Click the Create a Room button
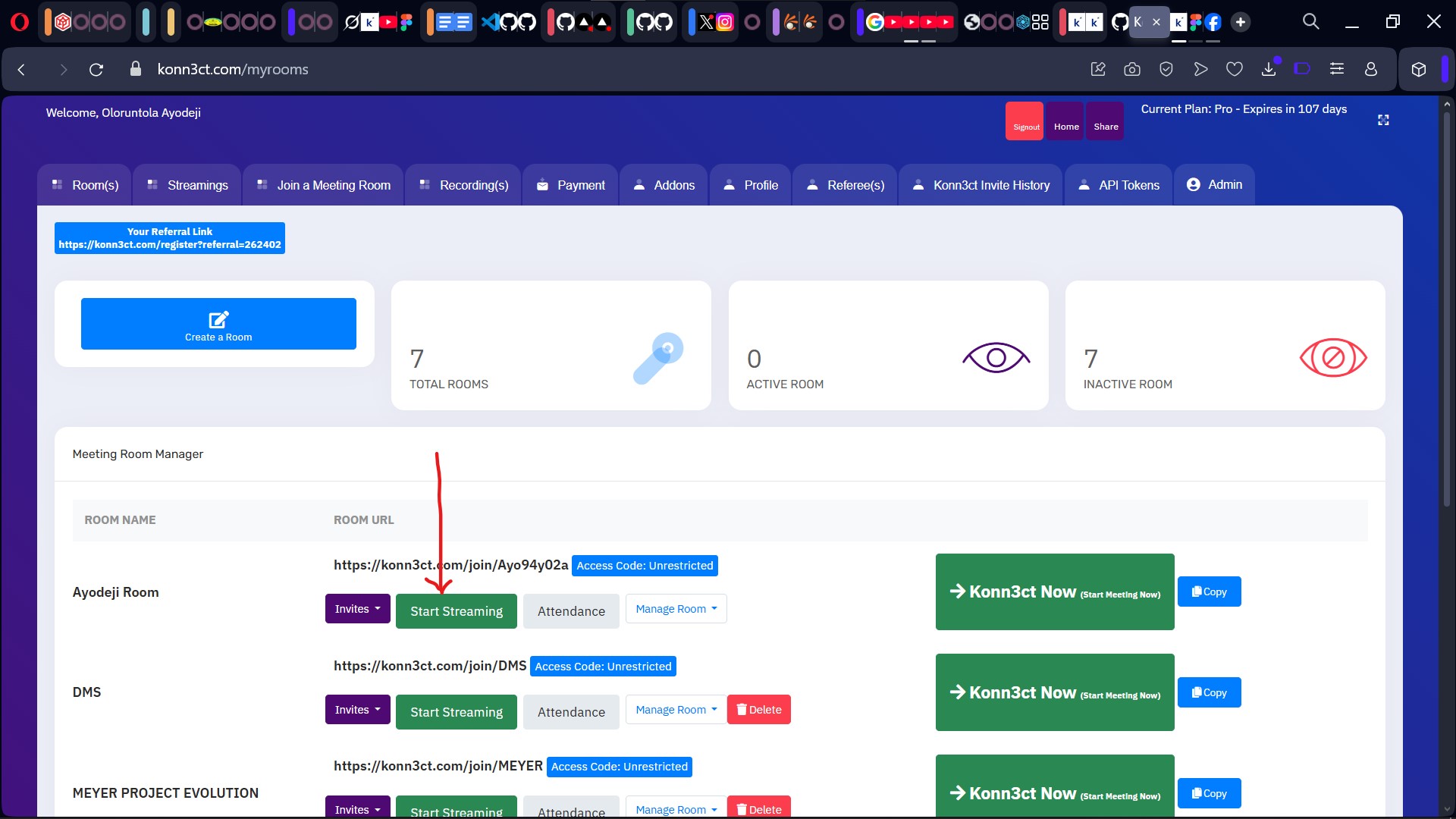Screen dimensions: 1456x819 coord(218,324)
